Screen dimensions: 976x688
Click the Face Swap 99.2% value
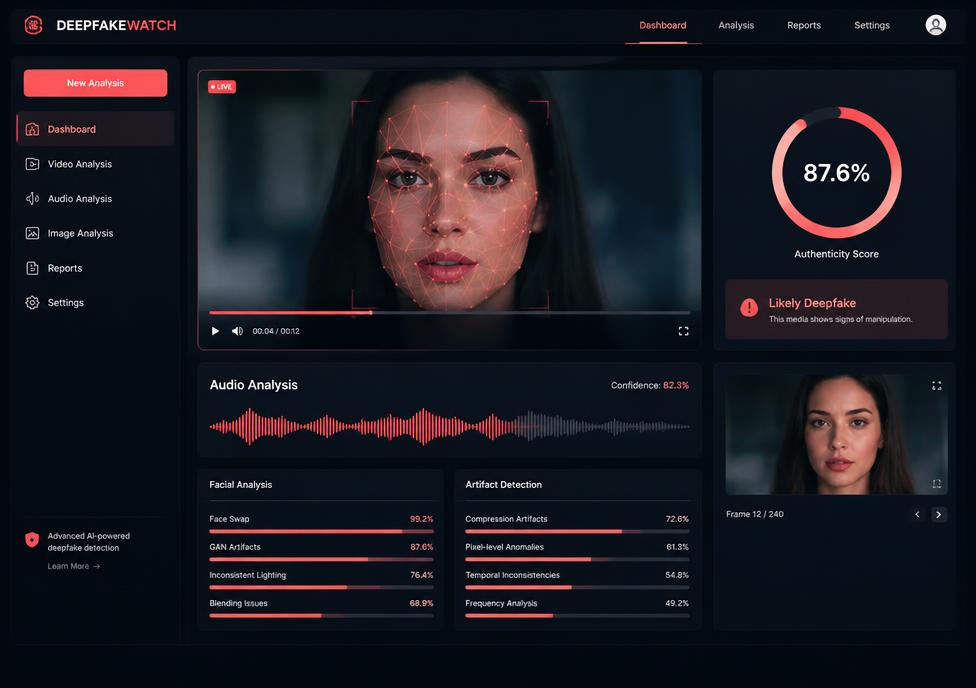[421, 519]
